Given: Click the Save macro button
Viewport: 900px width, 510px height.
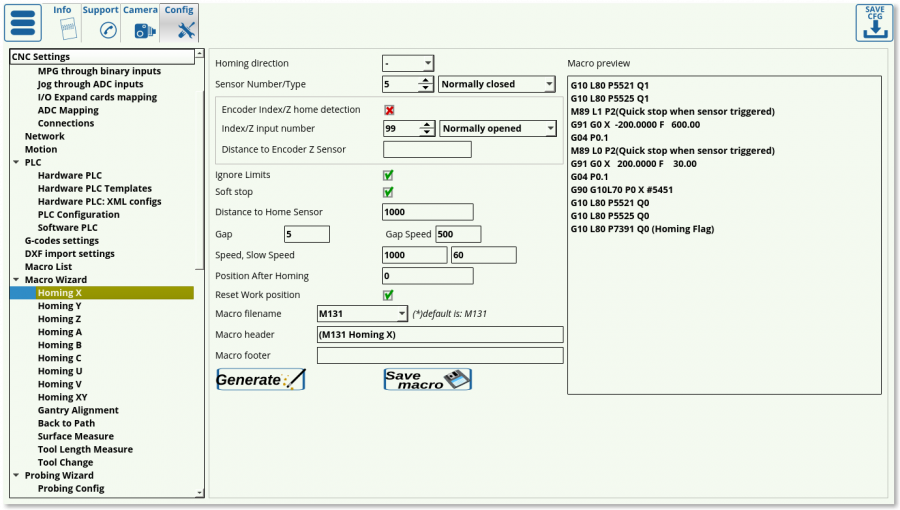Looking at the screenshot, I should pos(427,380).
